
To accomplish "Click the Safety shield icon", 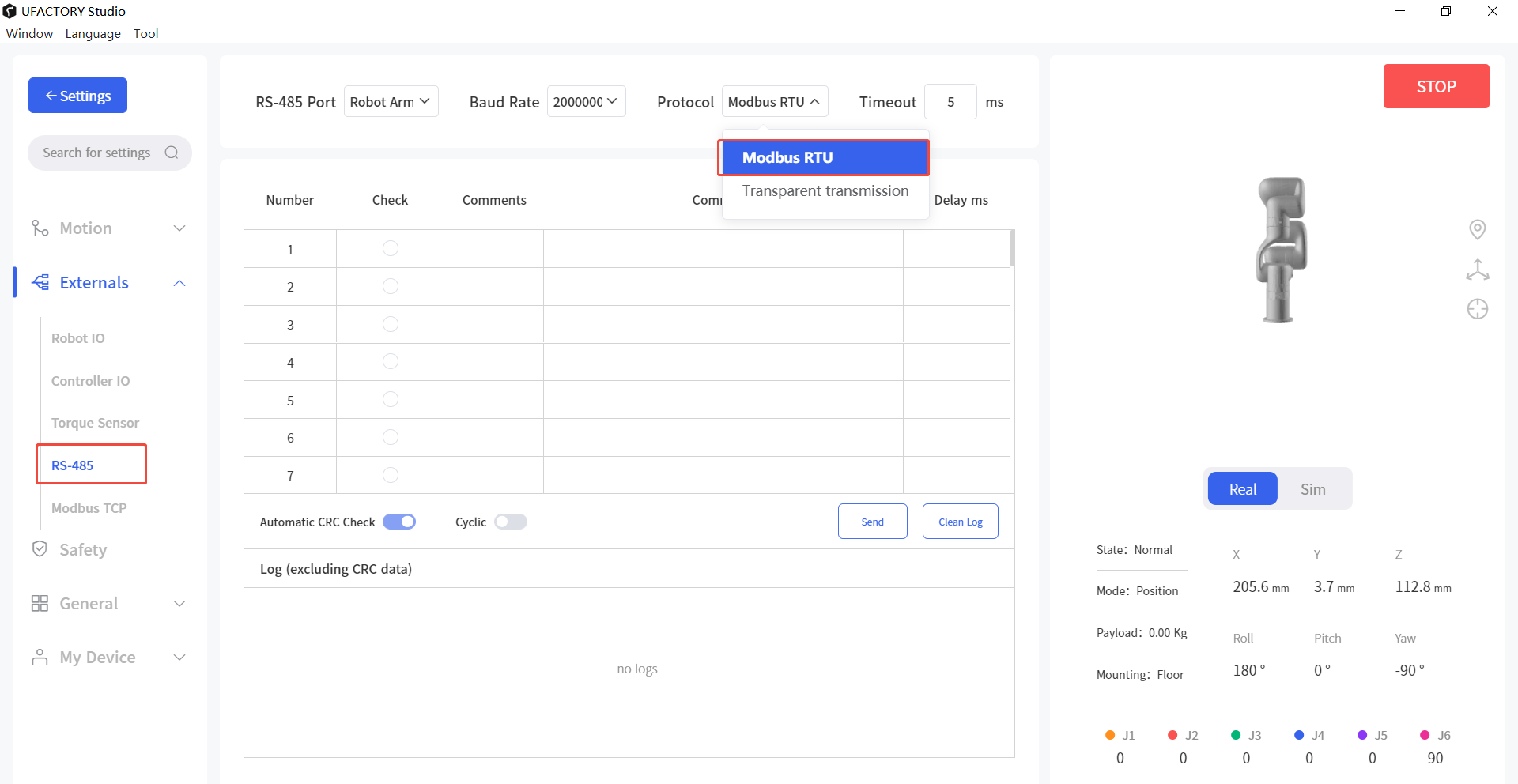I will [x=40, y=549].
